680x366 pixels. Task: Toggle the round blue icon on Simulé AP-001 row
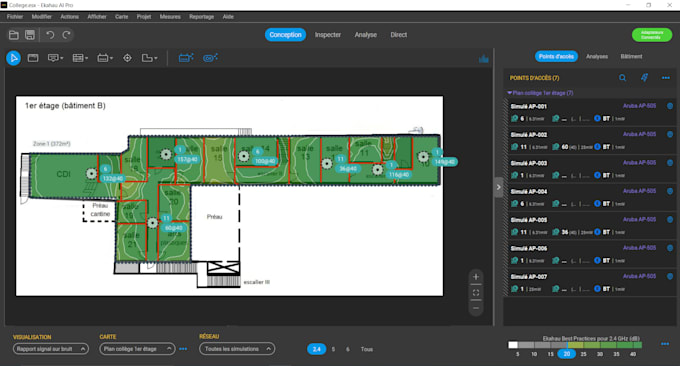[x=670, y=106]
